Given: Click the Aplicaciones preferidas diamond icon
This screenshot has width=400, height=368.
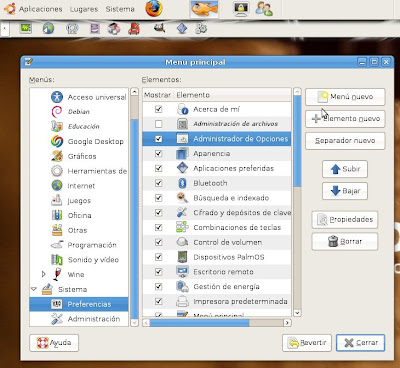Looking at the screenshot, I should click(x=182, y=168).
